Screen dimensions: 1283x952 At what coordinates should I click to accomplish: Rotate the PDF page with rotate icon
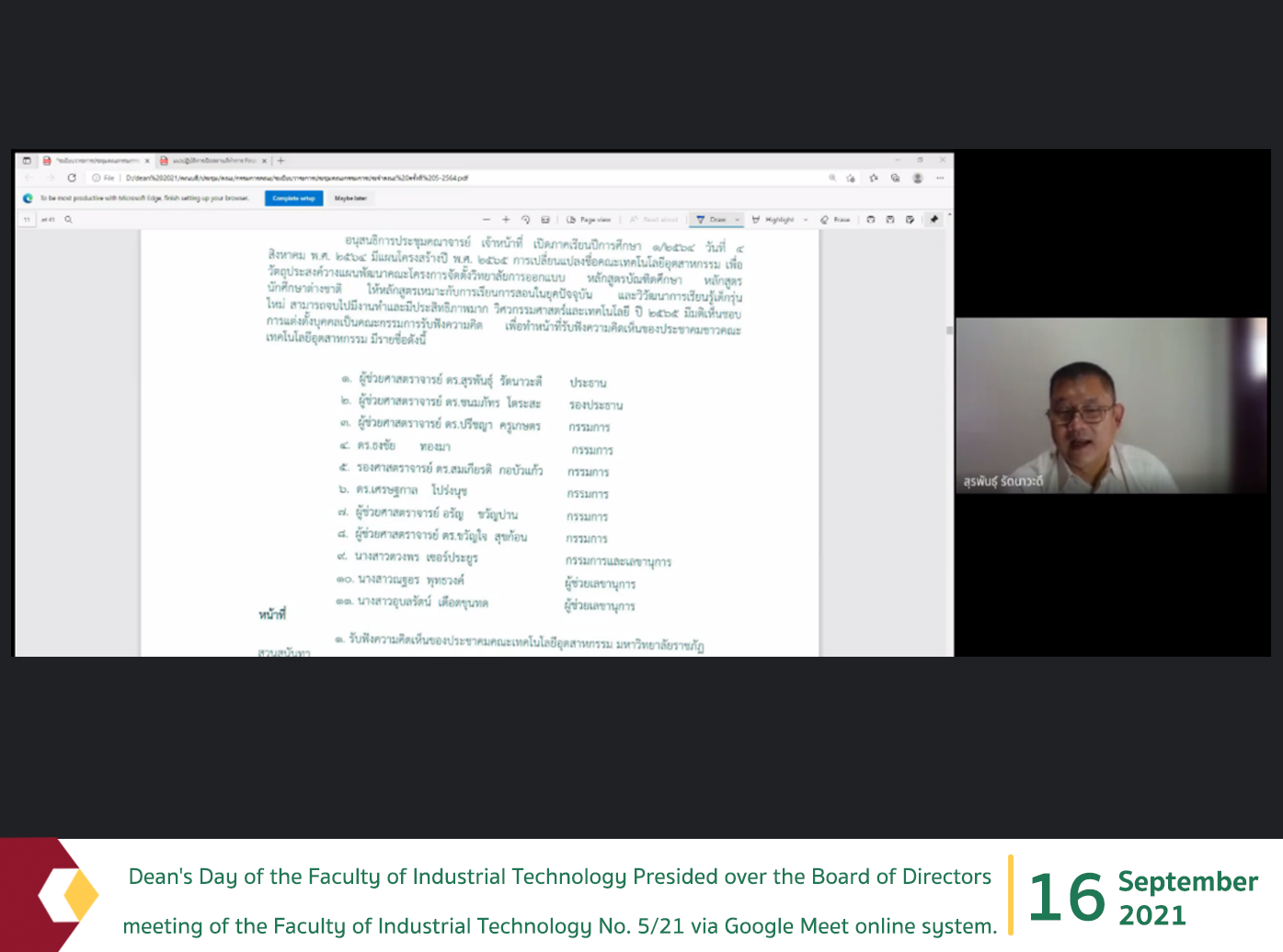[526, 220]
